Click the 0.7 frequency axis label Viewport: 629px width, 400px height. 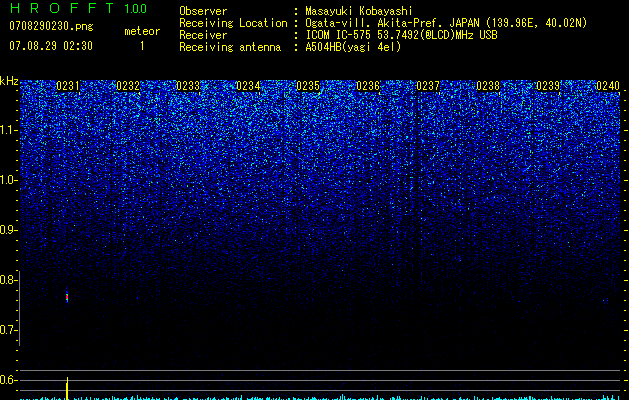coord(9,330)
